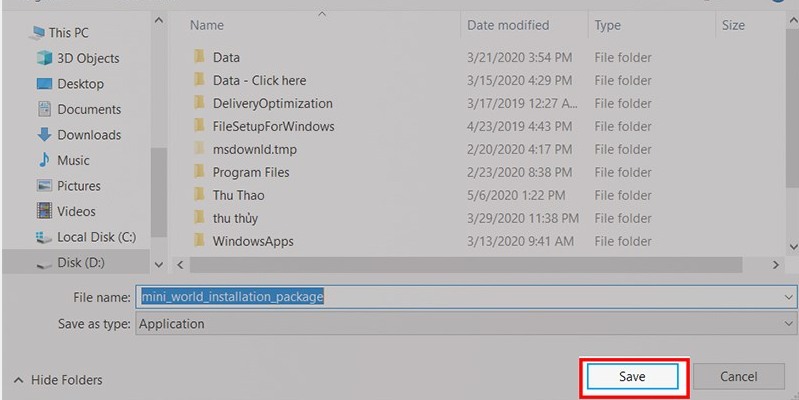
Task: Click the Save button
Action: tap(632, 377)
